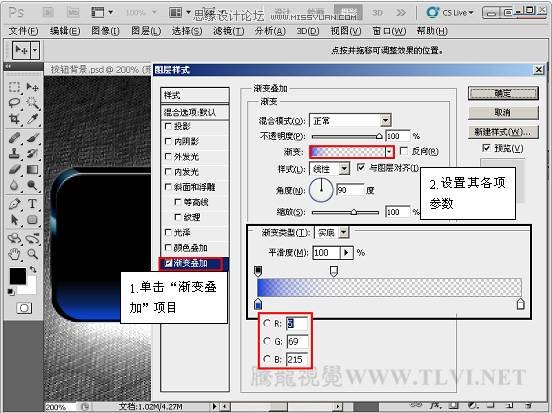Select the Lasso tool
552x413 pixels.
pyautogui.click(x=14, y=103)
